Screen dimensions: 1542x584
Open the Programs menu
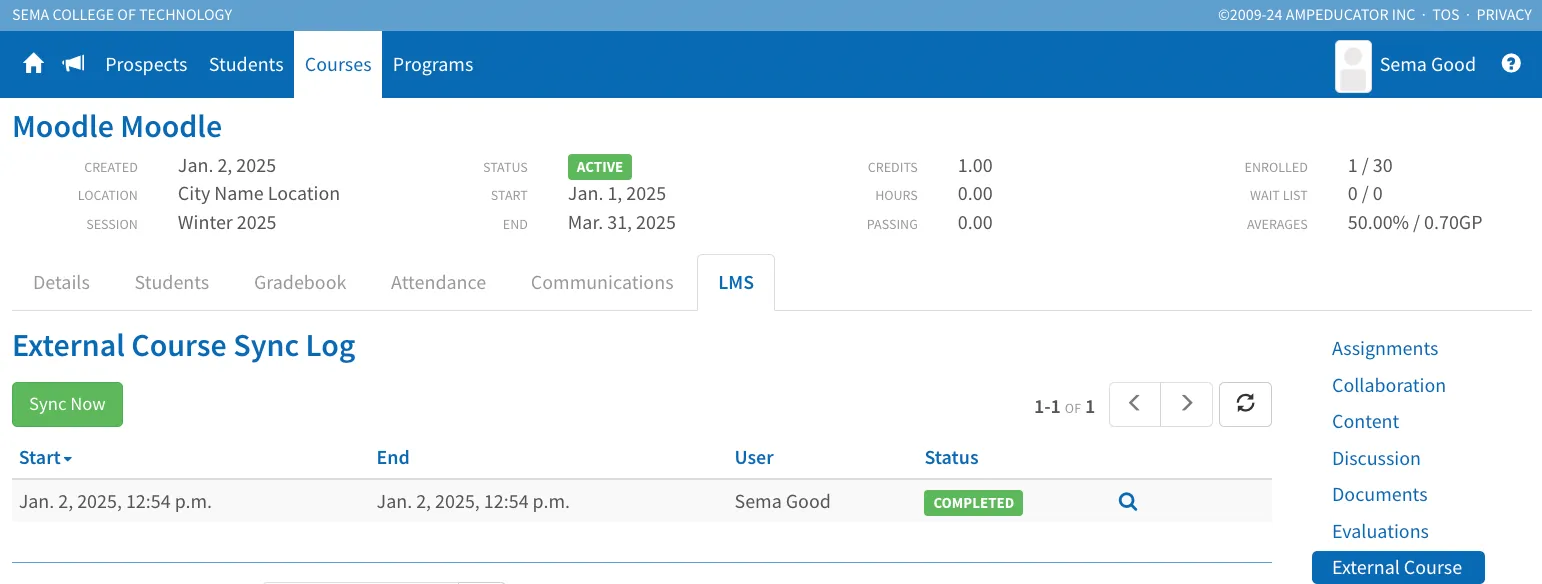coord(433,65)
